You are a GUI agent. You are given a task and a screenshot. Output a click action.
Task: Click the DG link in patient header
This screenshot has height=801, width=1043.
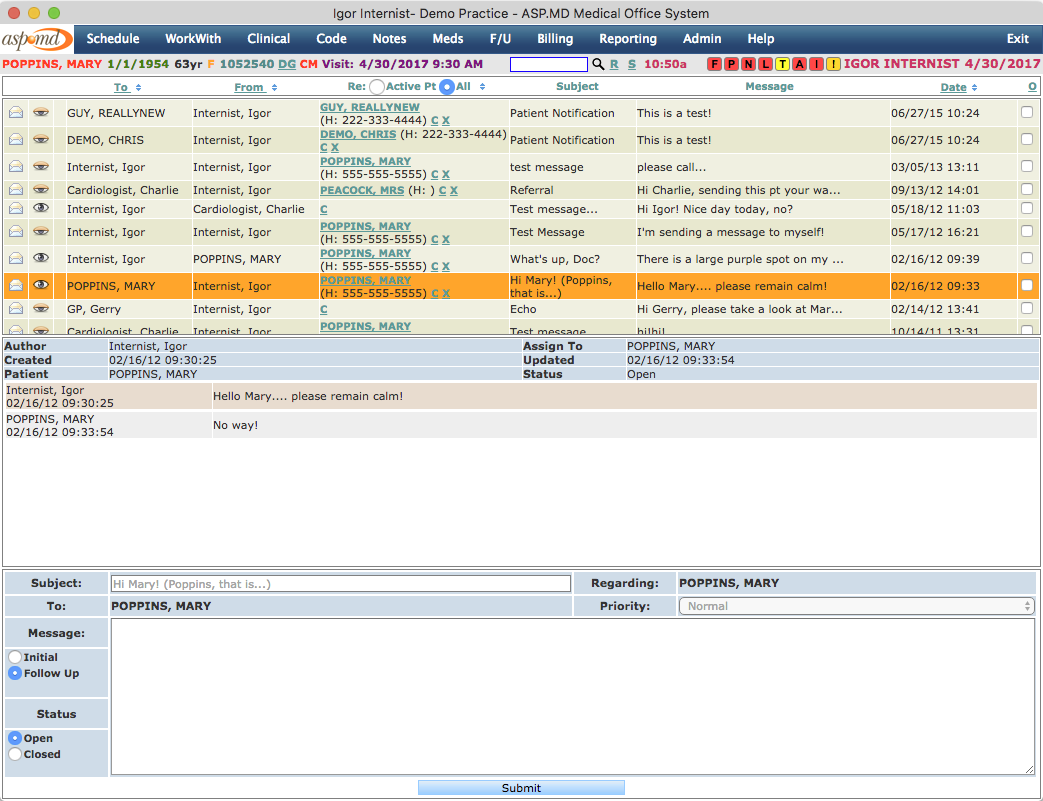(287, 65)
